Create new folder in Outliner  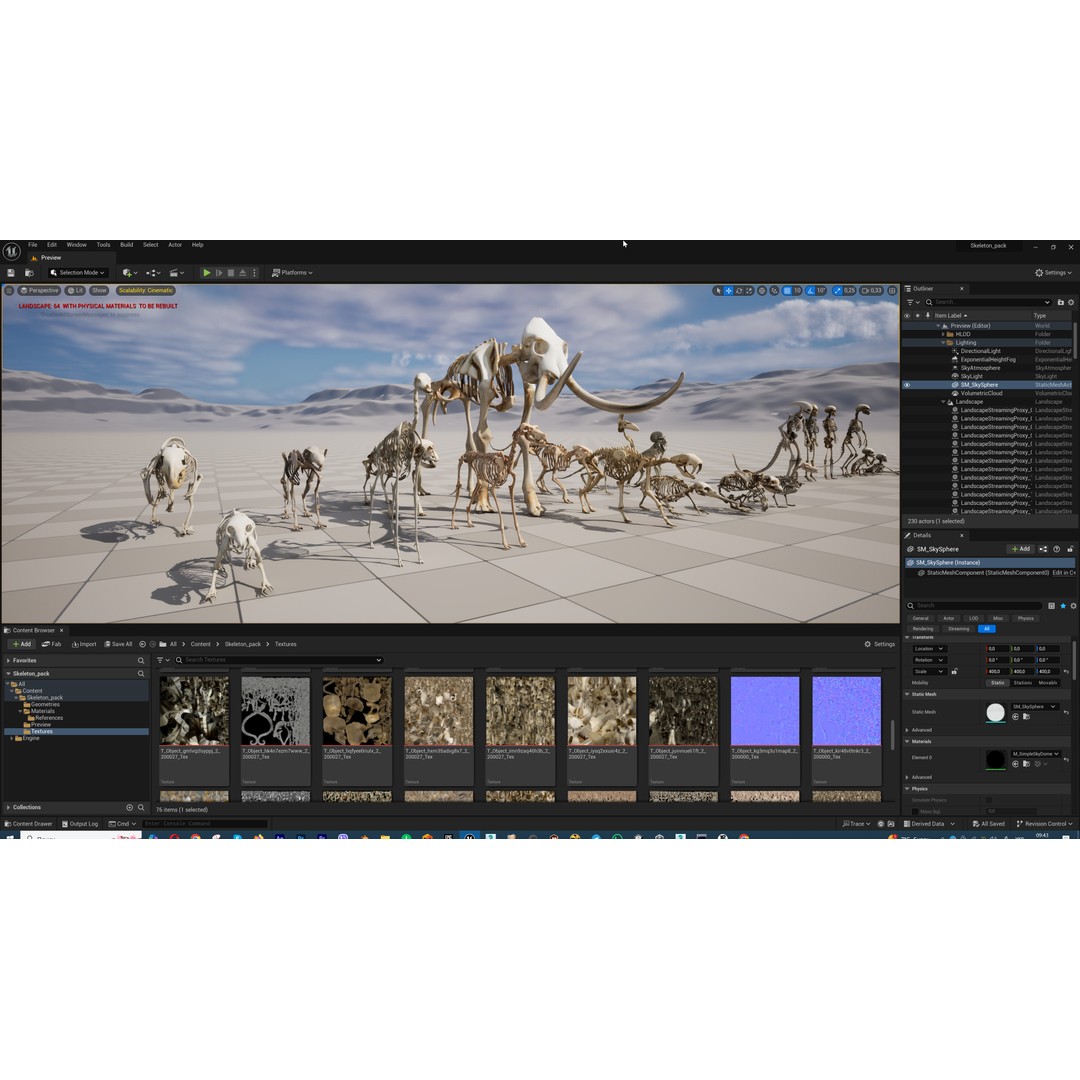[x=1061, y=302]
